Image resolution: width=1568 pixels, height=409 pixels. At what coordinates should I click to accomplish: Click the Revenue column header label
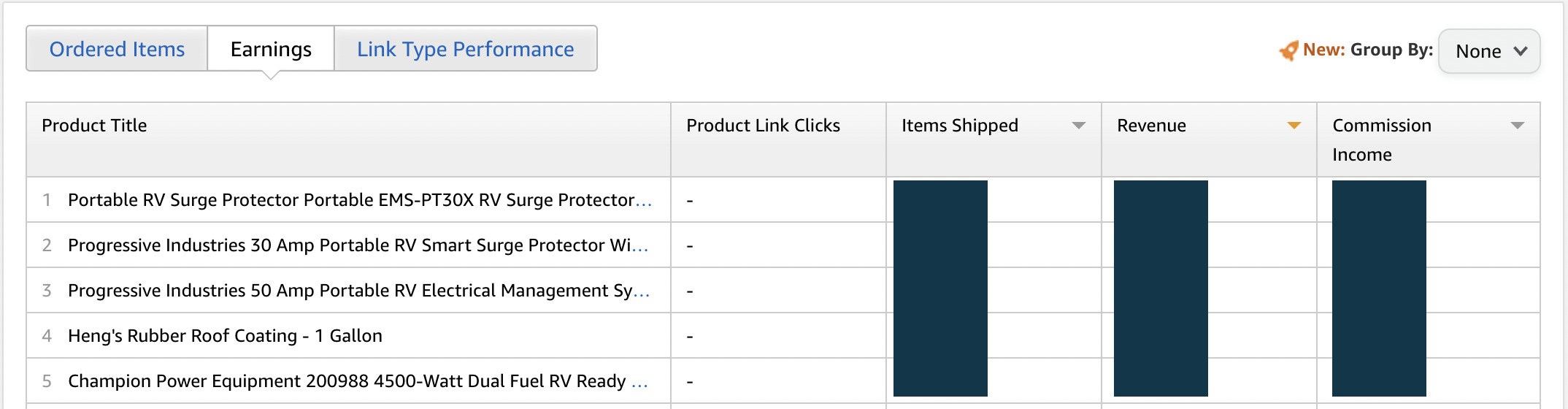pos(1151,126)
